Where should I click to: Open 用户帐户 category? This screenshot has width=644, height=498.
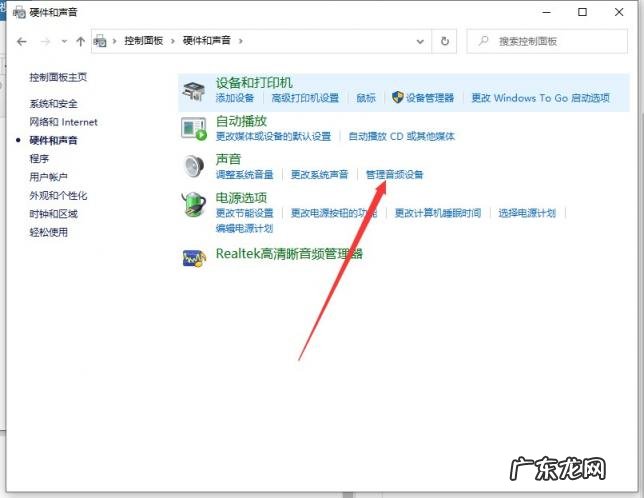point(48,177)
